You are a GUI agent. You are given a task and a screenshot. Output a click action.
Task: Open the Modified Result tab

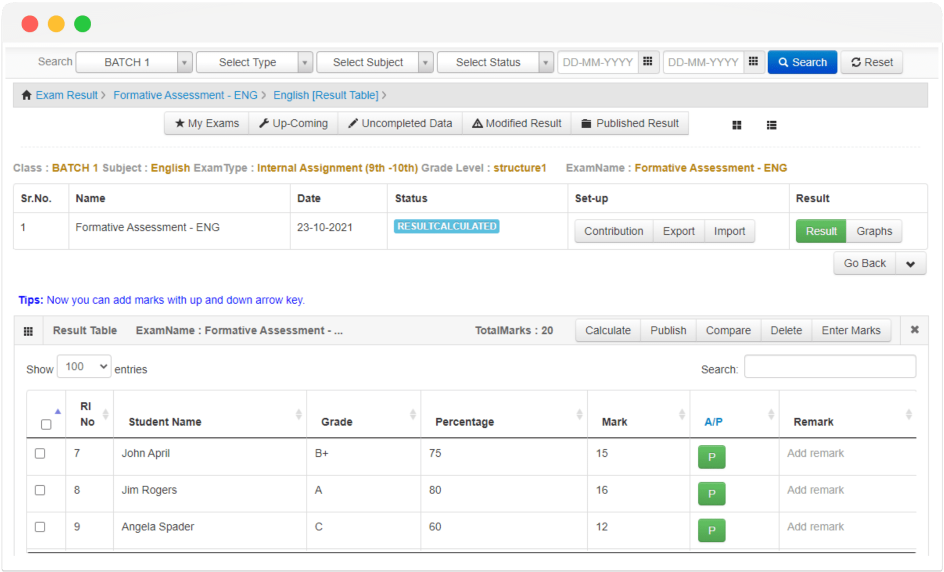tap(517, 123)
